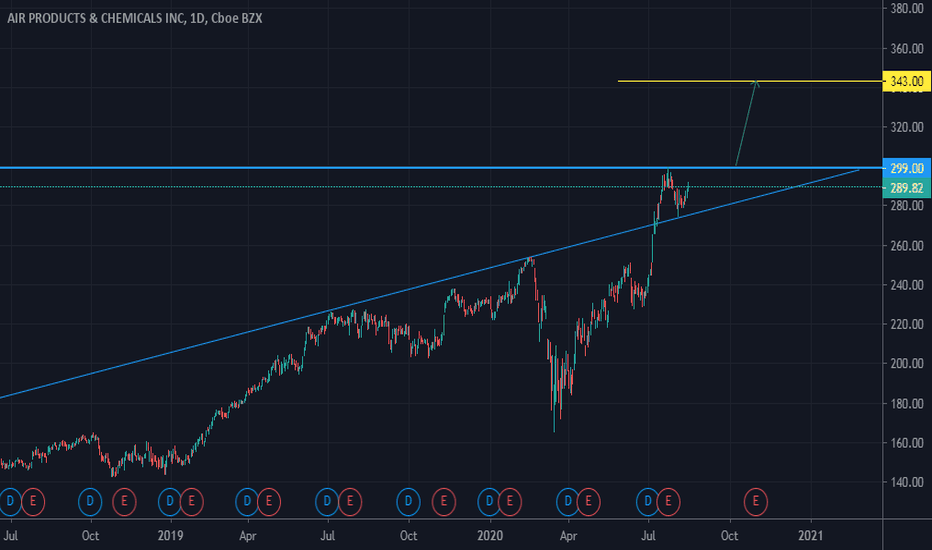The width and height of the screenshot is (932, 550).
Task: Click the dividend marker above the Oct 2018 label
Action: [x=90, y=502]
